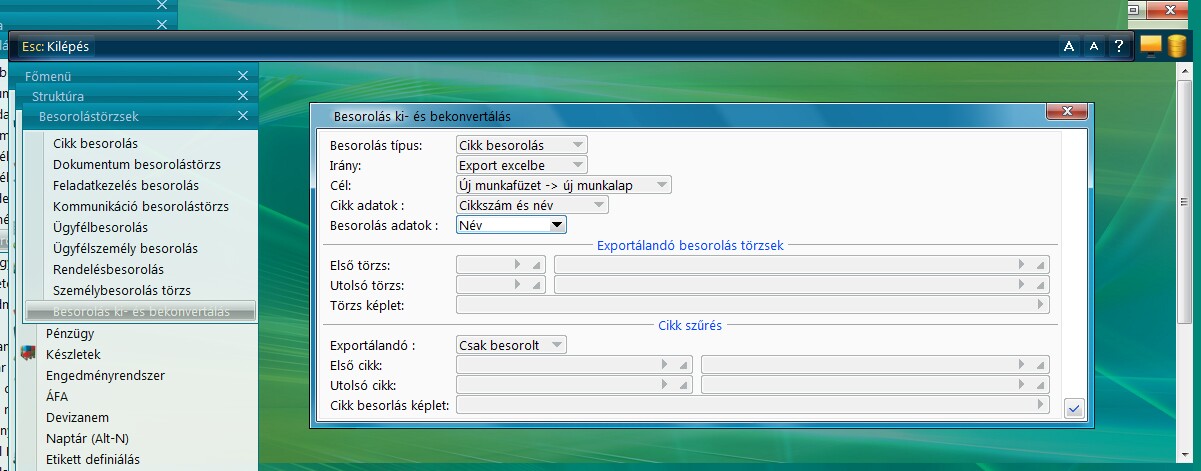Click the gold database cylinder icon
Screen dimensions: 1201x471
[1176, 46]
